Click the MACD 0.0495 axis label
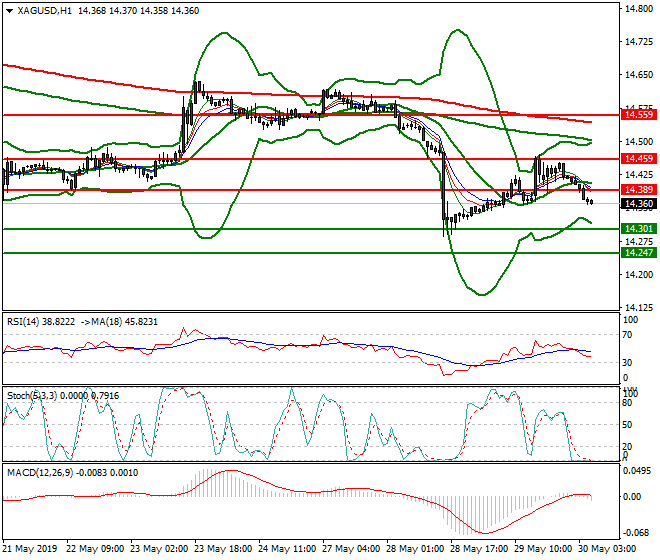This screenshot has width=660, height=560. [x=637, y=471]
